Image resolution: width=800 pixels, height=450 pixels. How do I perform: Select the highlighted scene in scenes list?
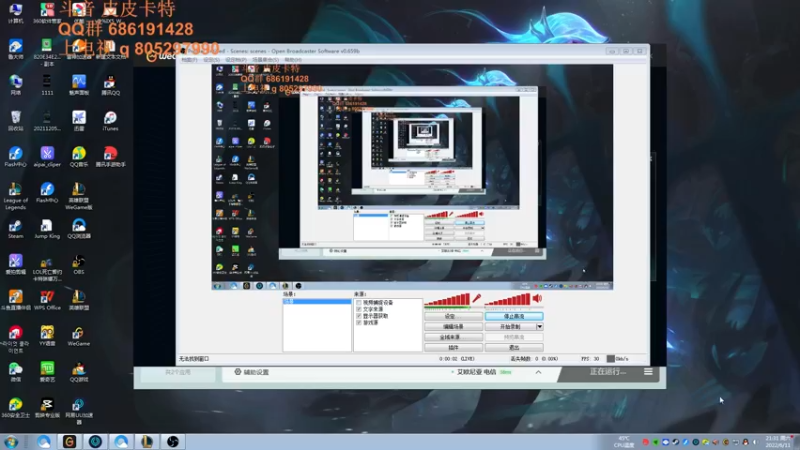[x=317, y=302]
